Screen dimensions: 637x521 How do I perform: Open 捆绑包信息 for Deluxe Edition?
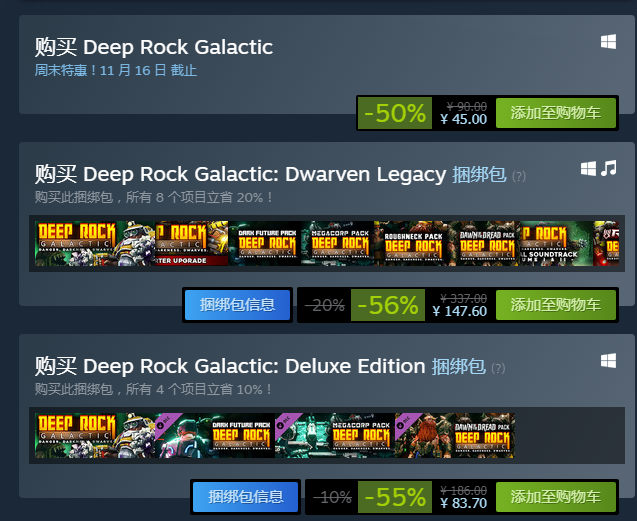(245, 497)
